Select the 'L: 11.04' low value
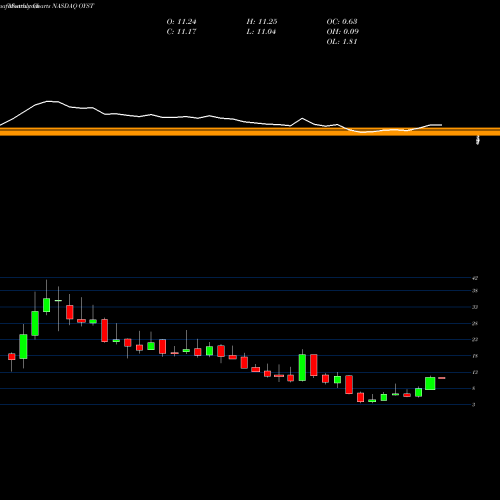 pos(261,32)
